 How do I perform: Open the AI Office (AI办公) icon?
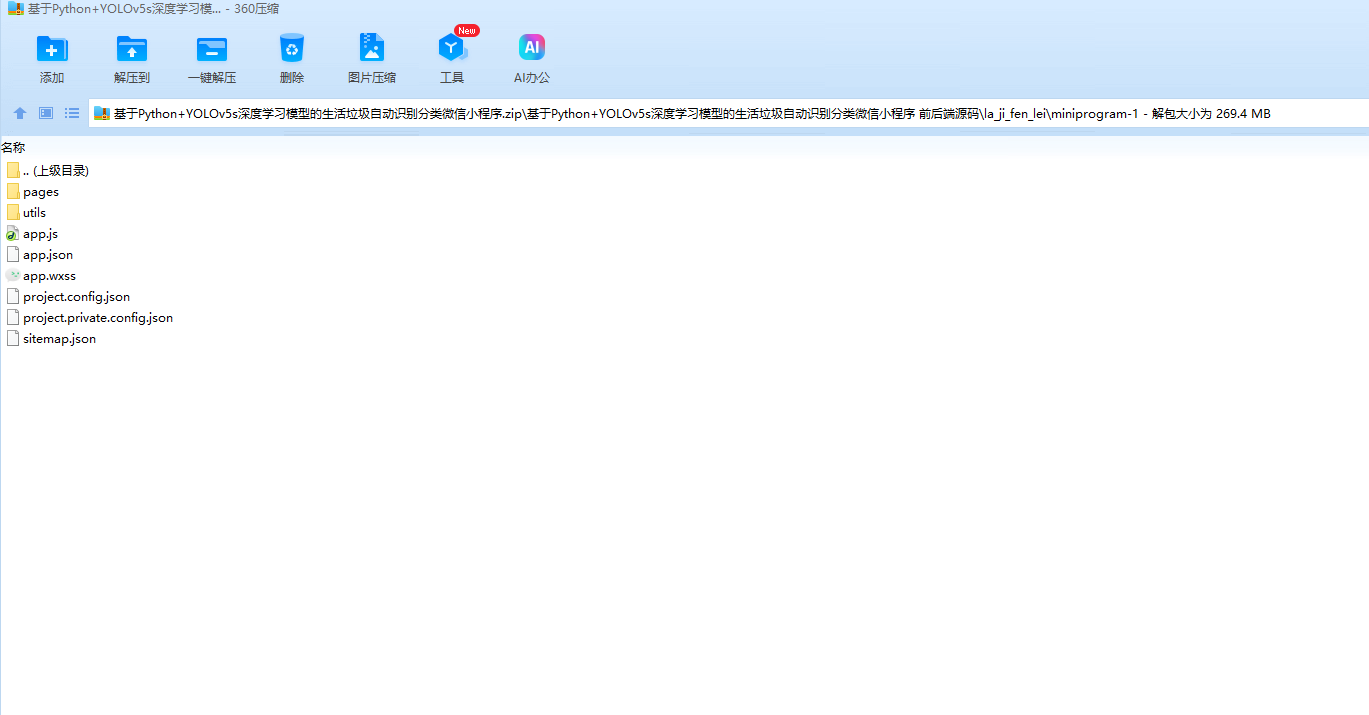pos(532,48)
